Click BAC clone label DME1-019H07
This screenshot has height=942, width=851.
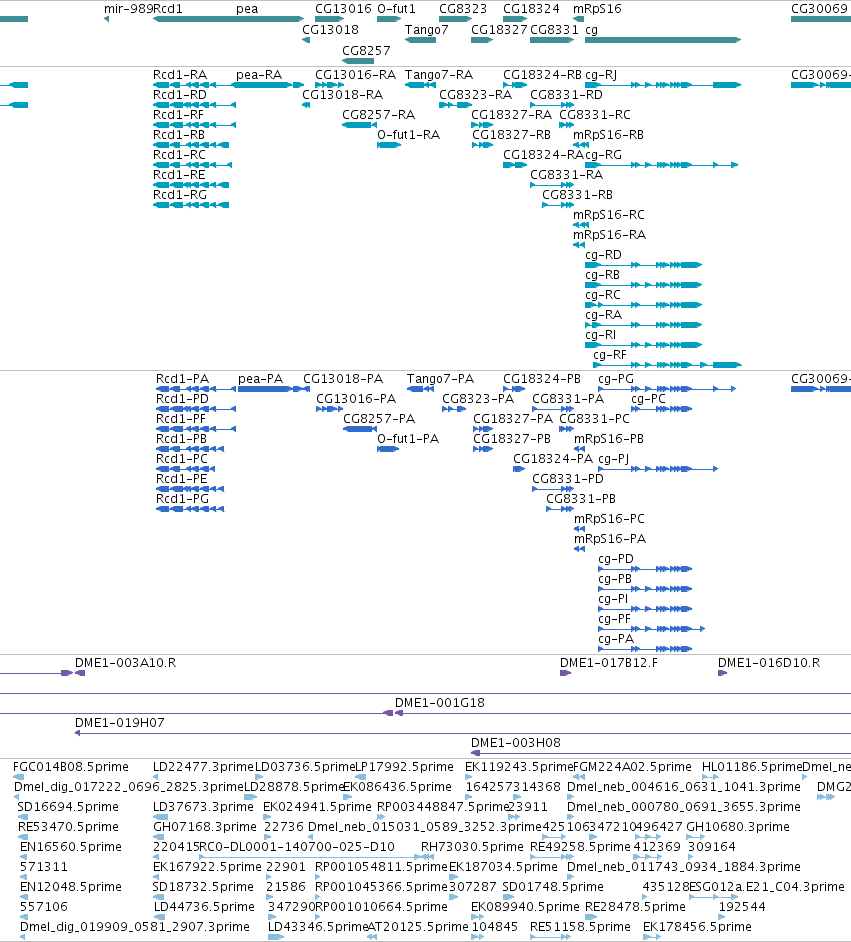click(x=120, y=723)
